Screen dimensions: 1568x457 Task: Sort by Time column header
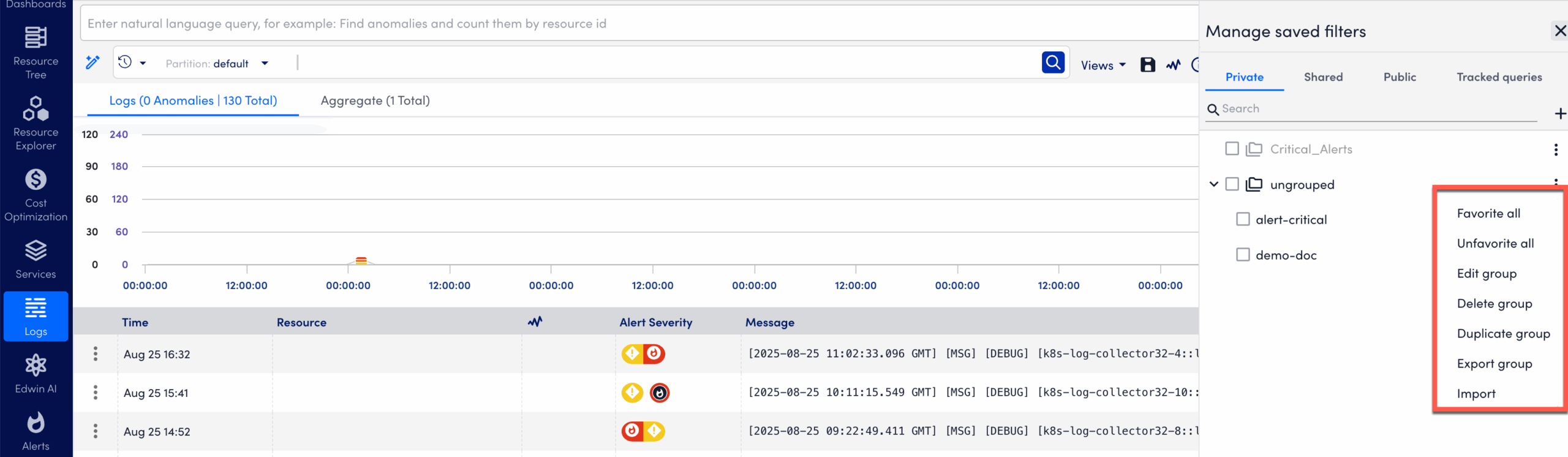coord(135,322)
